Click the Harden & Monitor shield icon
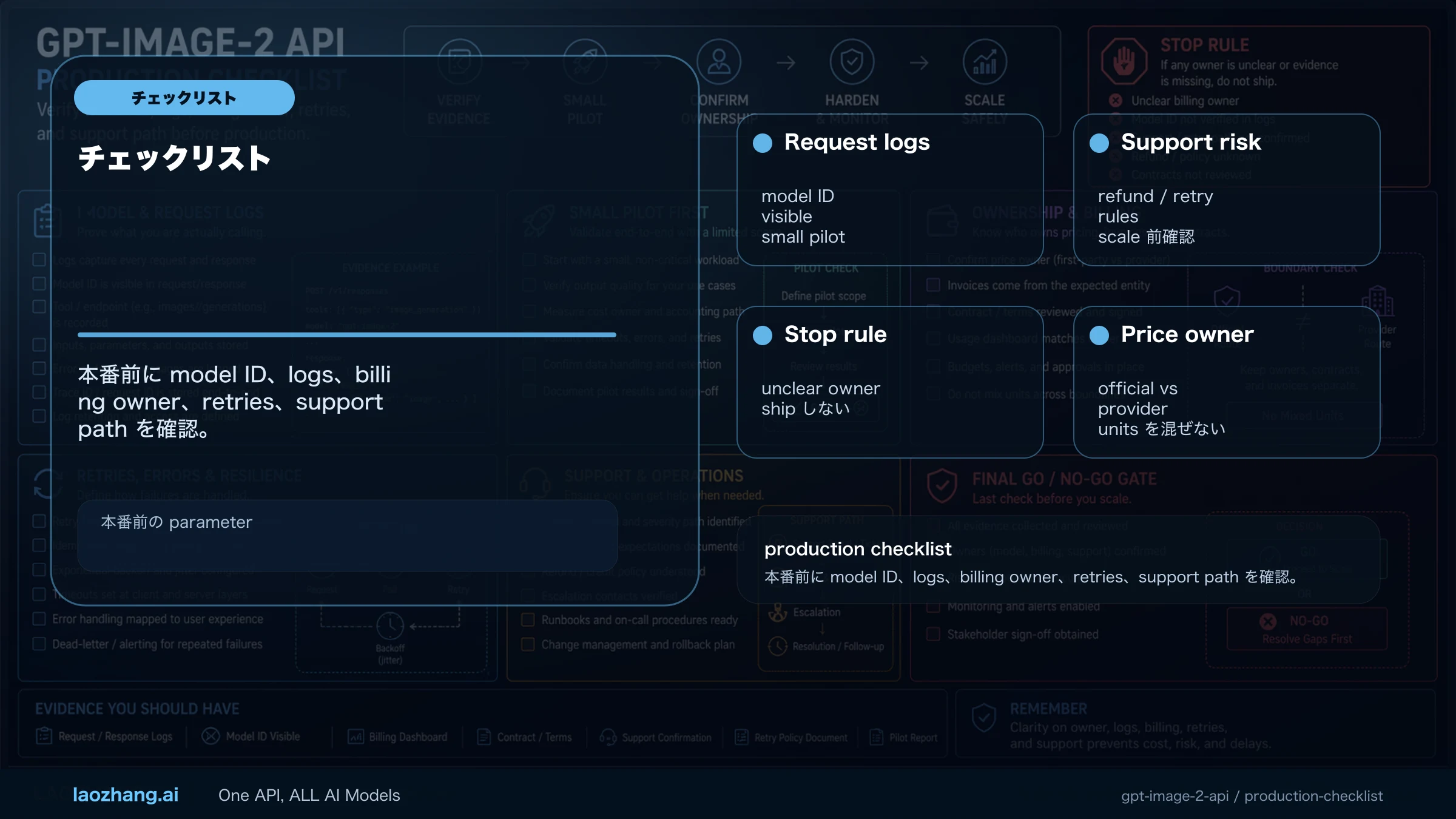Viewport: 1456px width, 819px height. (852, 62)
